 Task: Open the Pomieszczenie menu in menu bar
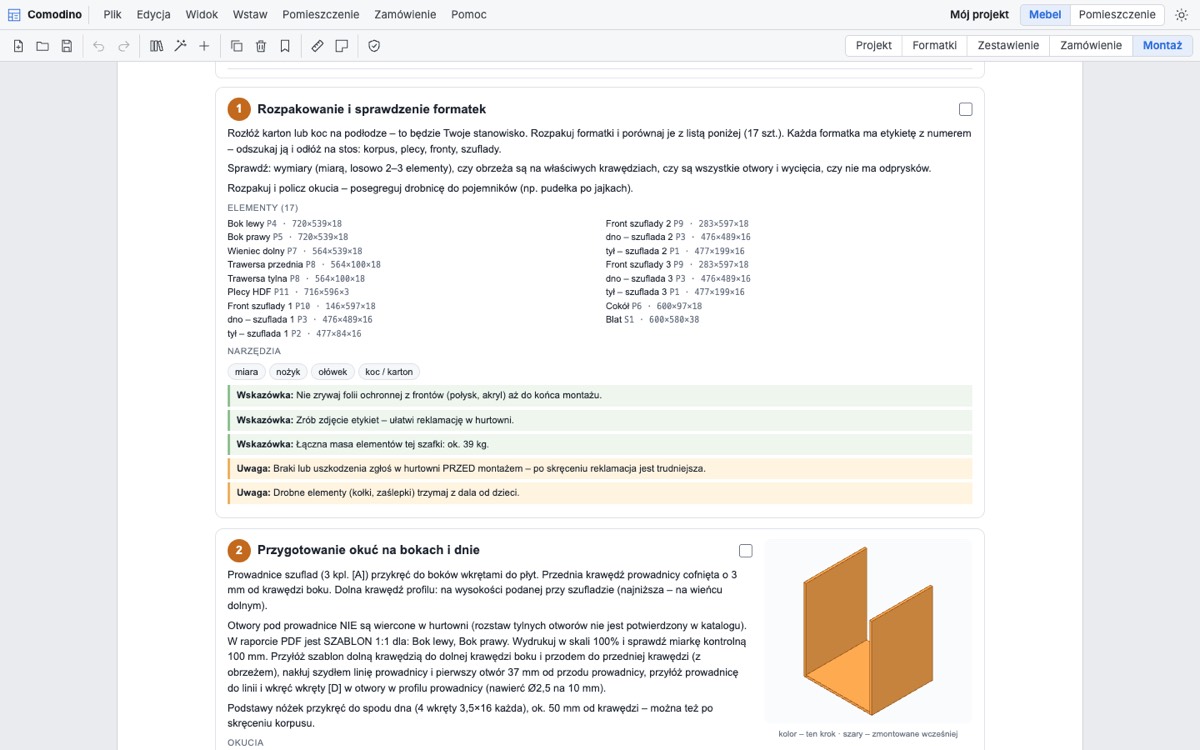(321, 15)
